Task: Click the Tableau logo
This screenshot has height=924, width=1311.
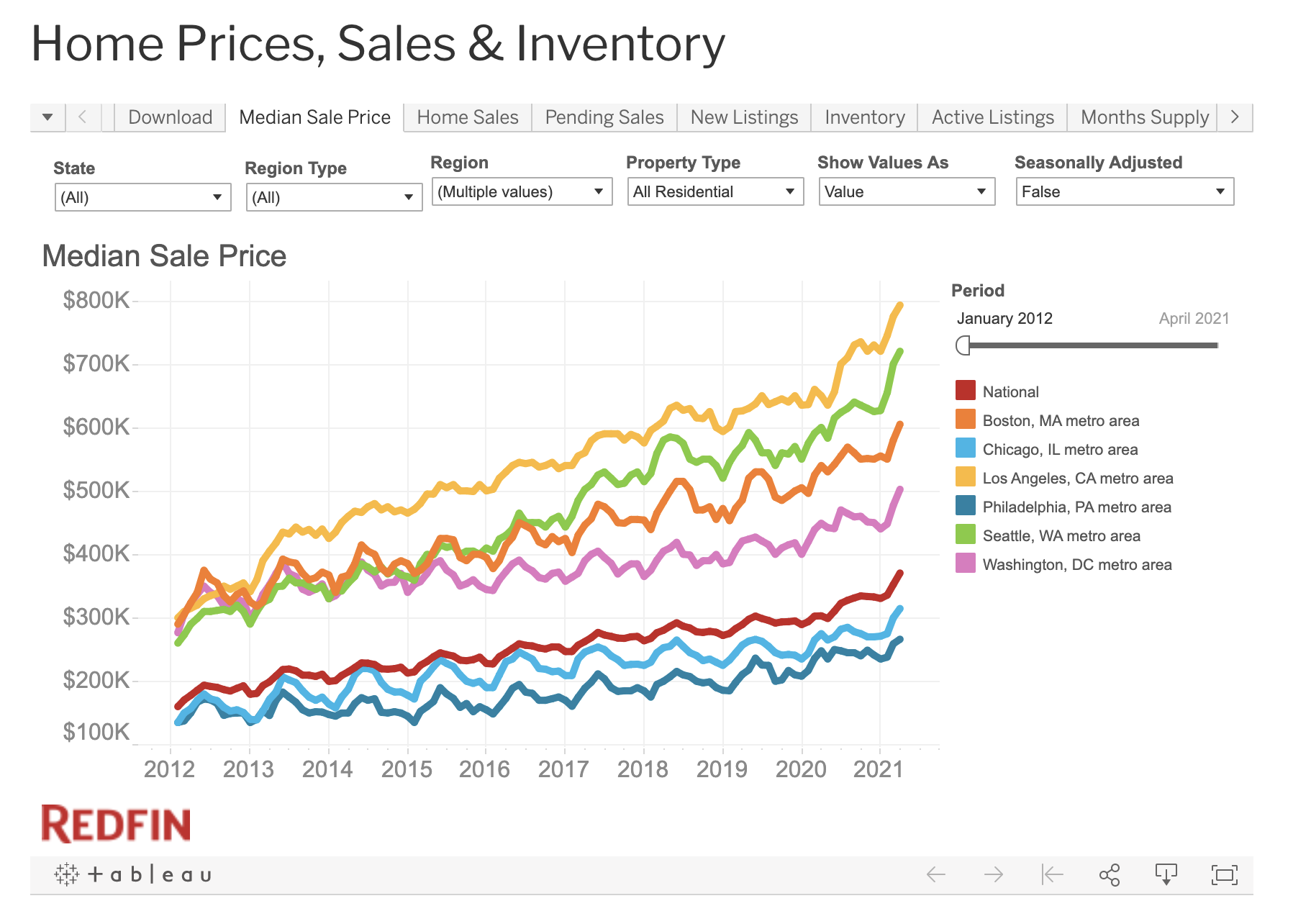Action: tap(133, 875)
